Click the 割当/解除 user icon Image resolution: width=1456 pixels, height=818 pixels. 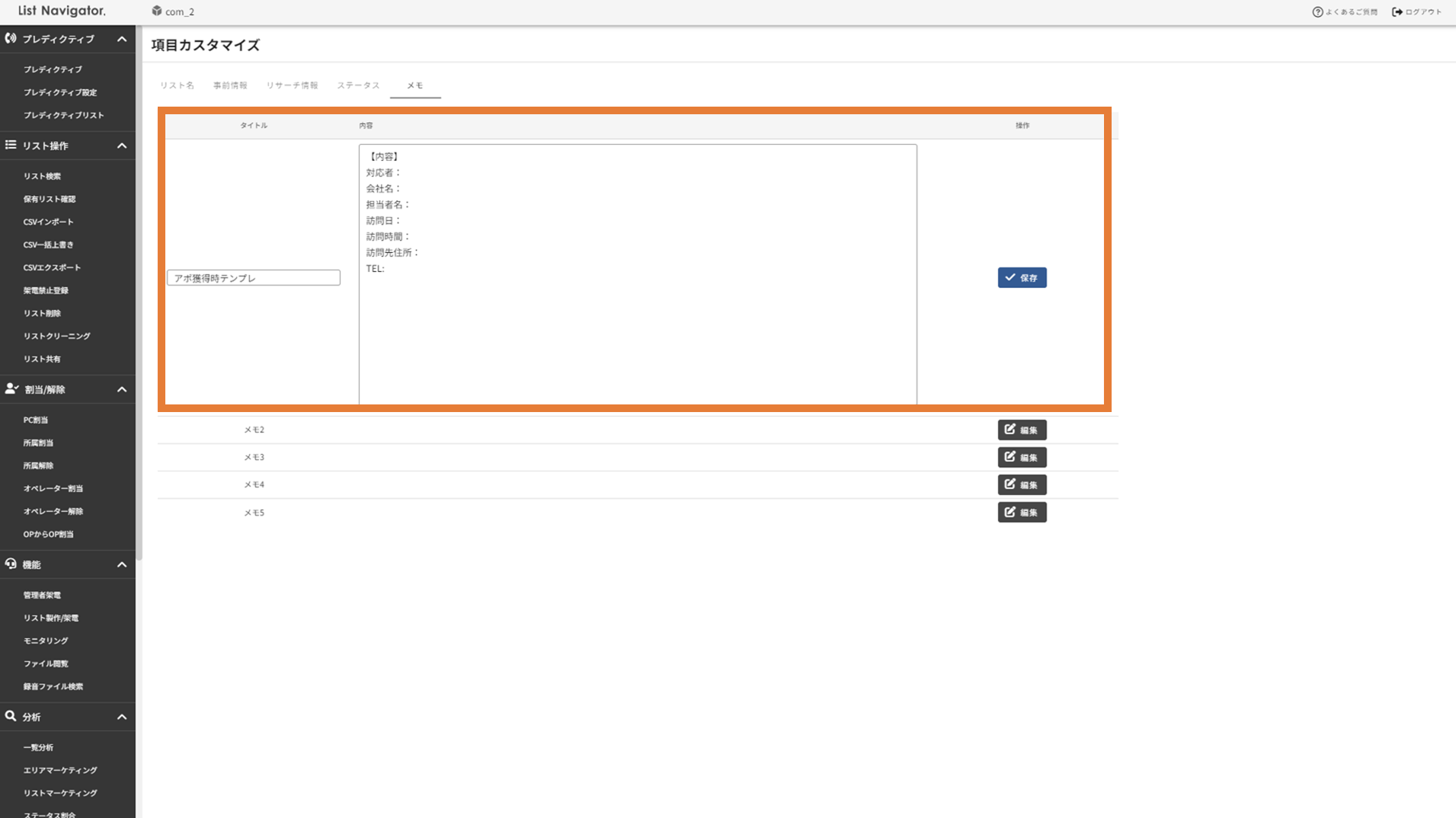tap(11, 388)
